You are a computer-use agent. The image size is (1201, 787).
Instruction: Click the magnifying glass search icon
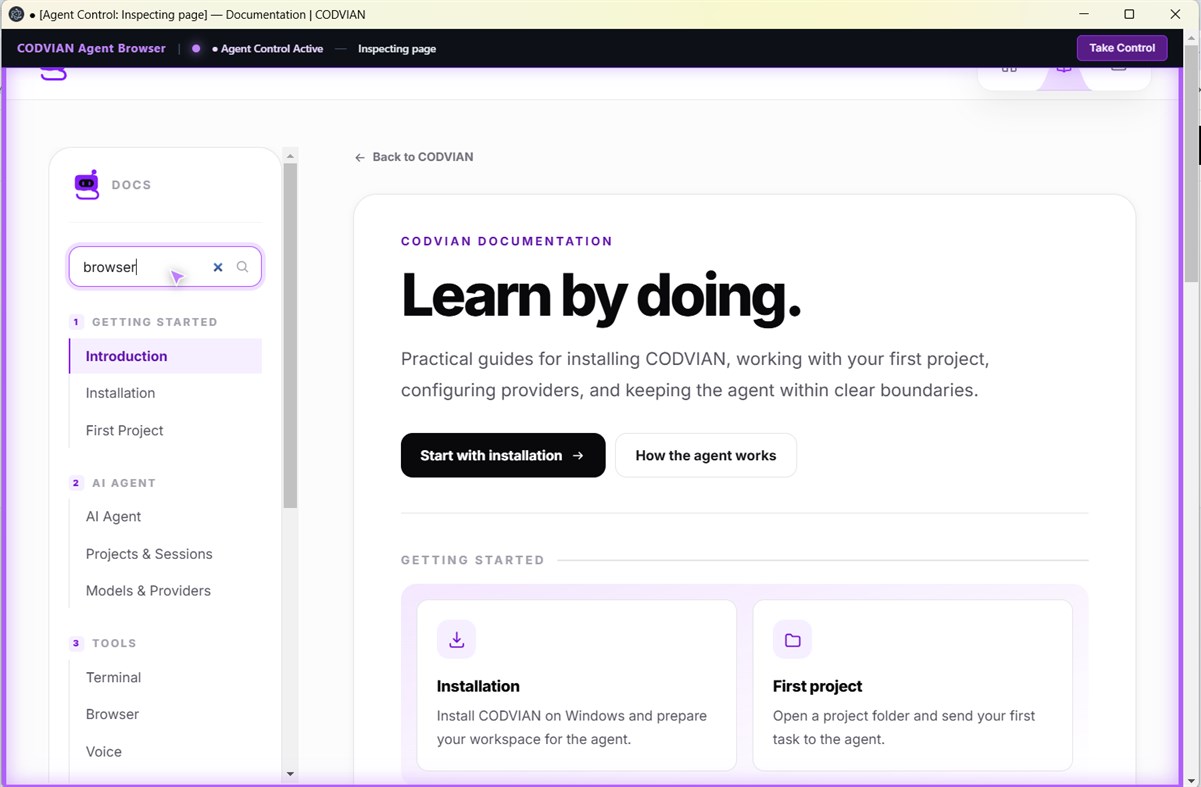tap(242, 267)
